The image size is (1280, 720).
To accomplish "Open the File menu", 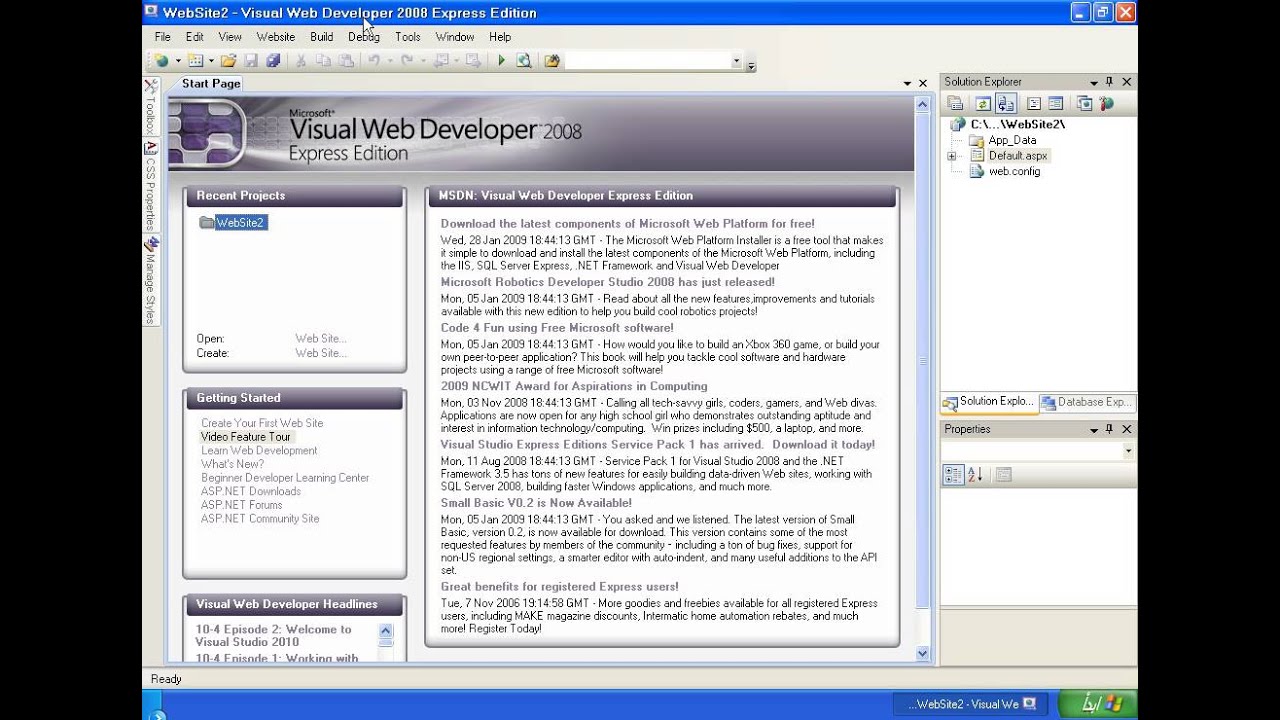I will click(162, 37).
